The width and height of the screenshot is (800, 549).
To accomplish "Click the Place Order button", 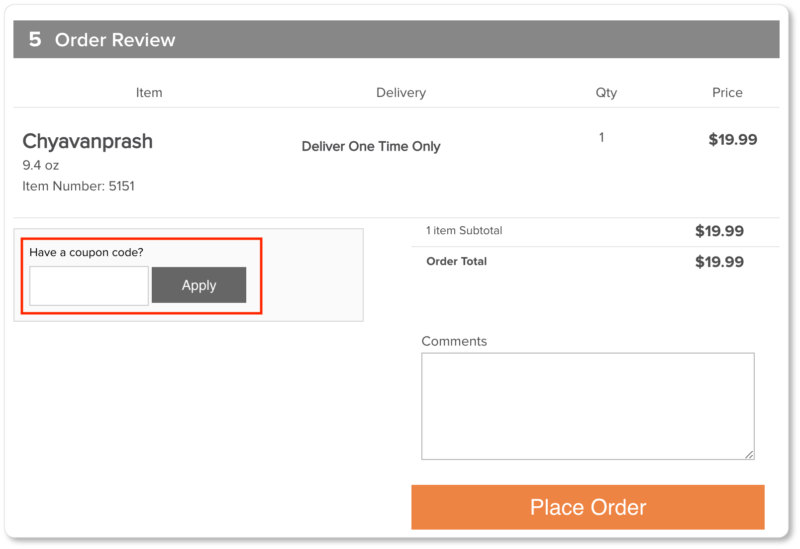I will click(588, 507).
